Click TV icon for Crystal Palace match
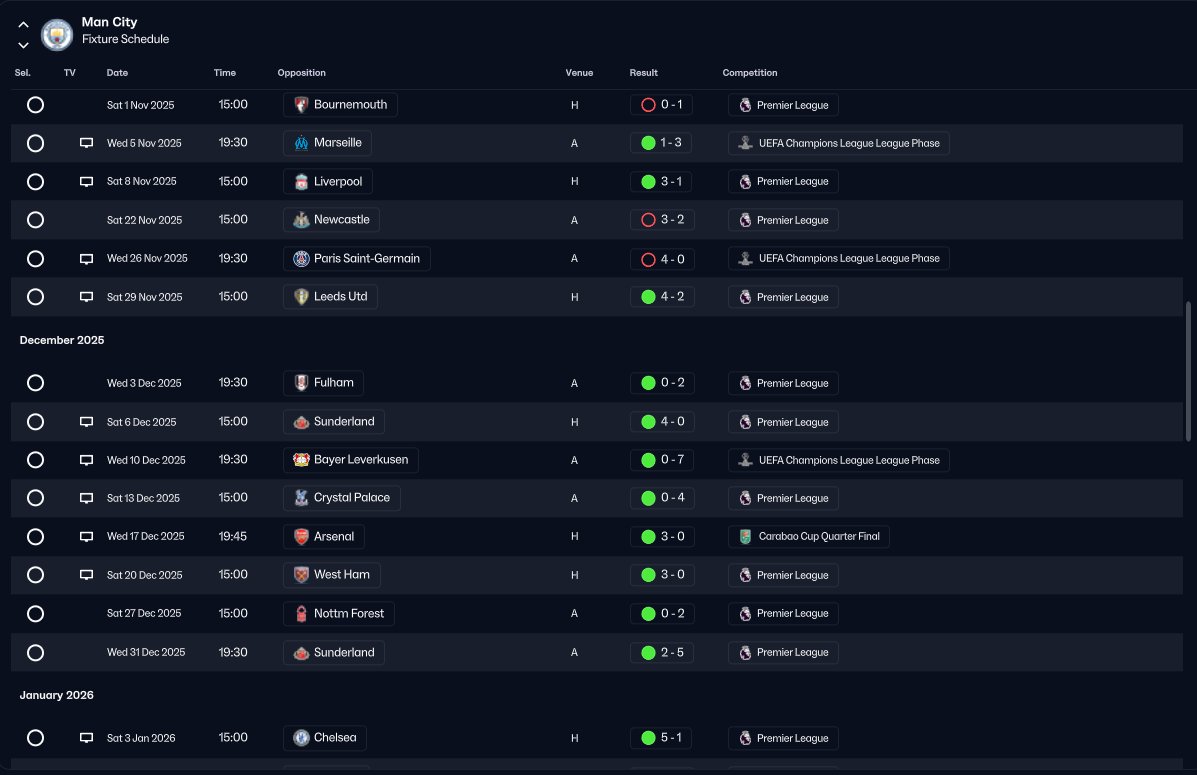Viewport: 1197px width, 775px height. click(x=86, y=499)
